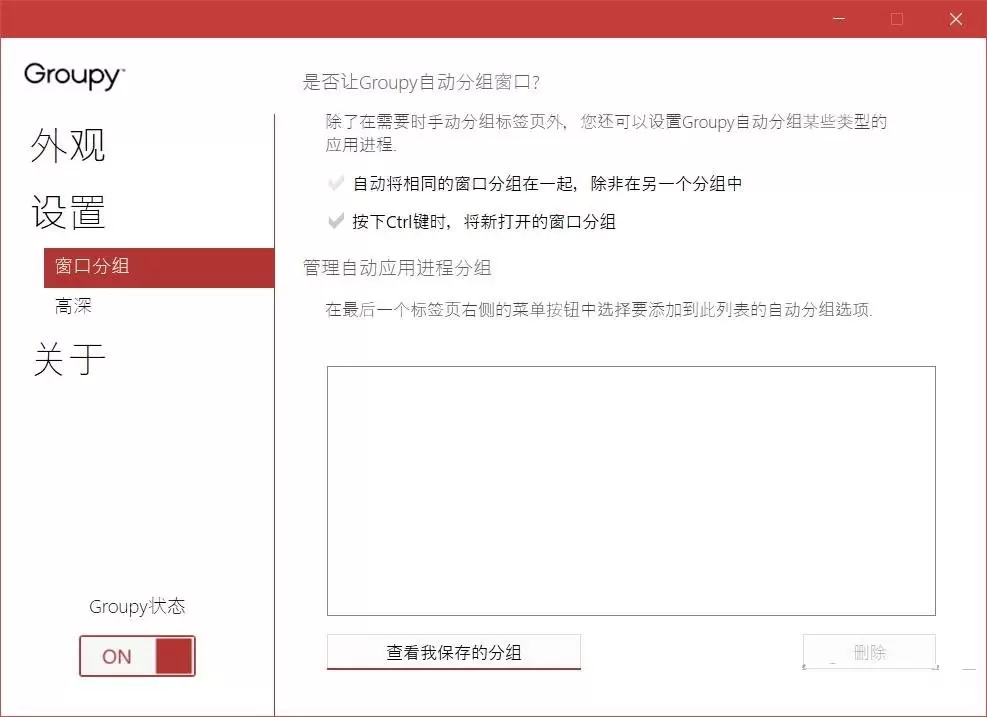The image size is (987, 717).
Task: Click the 查看我保存的分组 button
Action: (x=454, y=652)
